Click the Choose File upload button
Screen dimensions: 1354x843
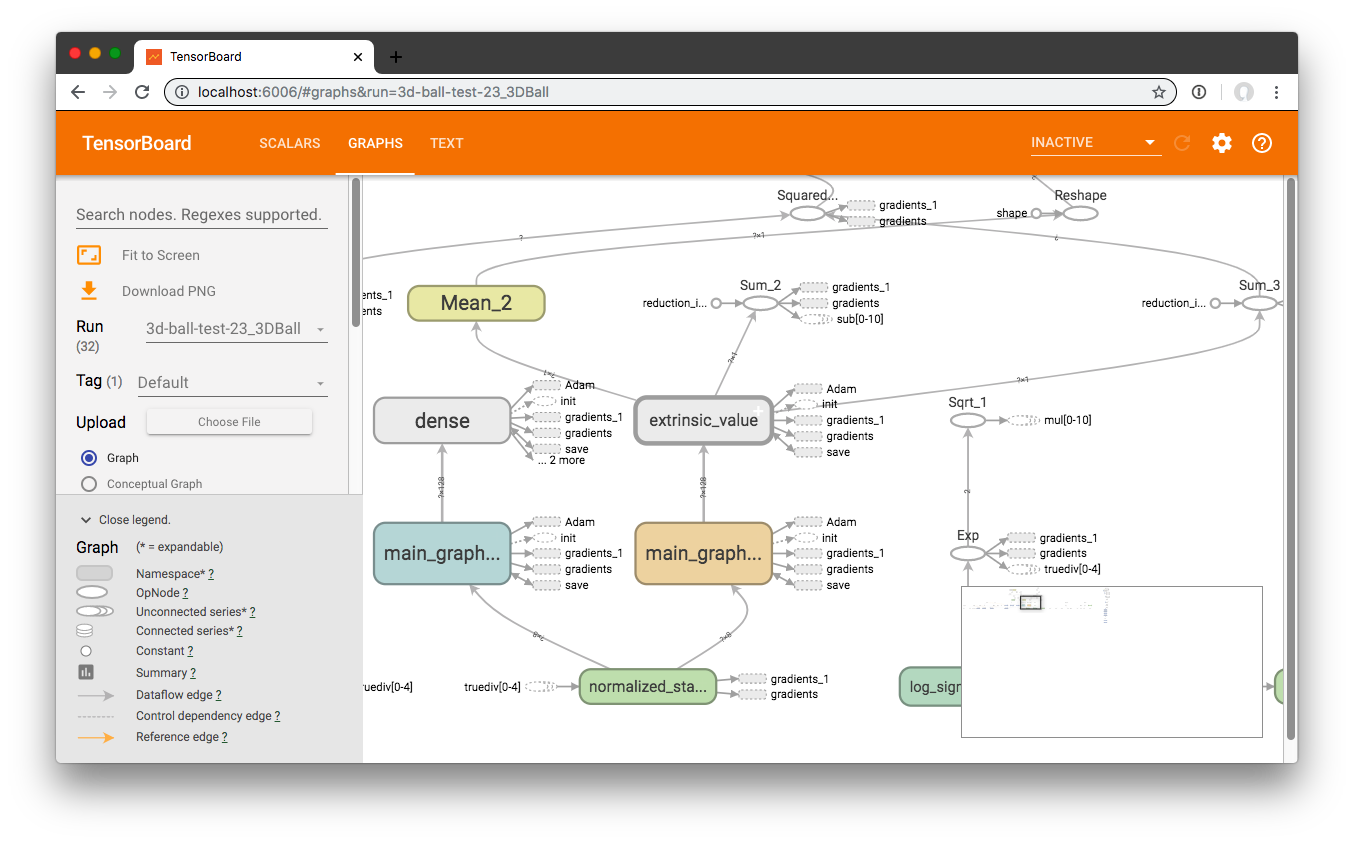click(x=229, y=422)
